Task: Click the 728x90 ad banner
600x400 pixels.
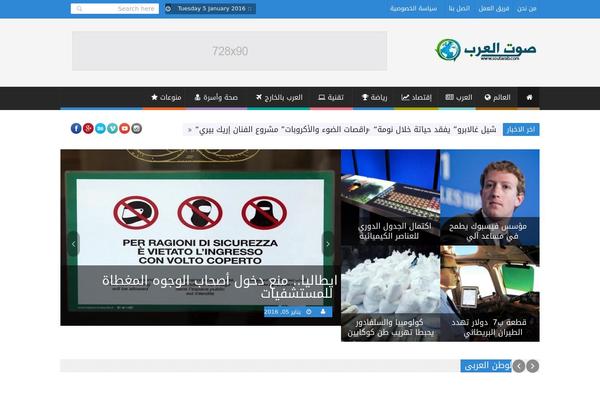Action: [x=230, y=51]
